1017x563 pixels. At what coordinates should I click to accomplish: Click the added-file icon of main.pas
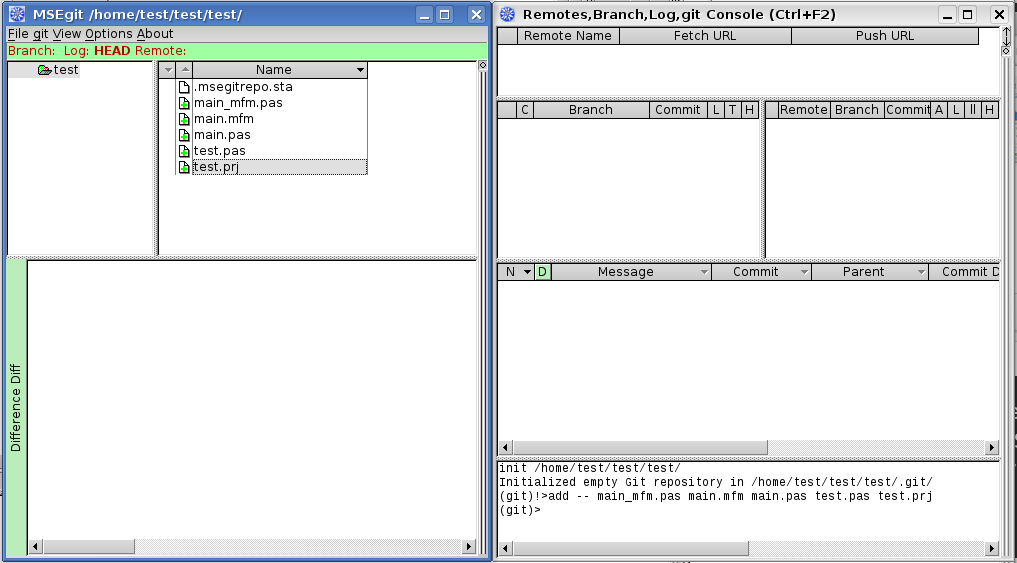click(x=184, y=135)
